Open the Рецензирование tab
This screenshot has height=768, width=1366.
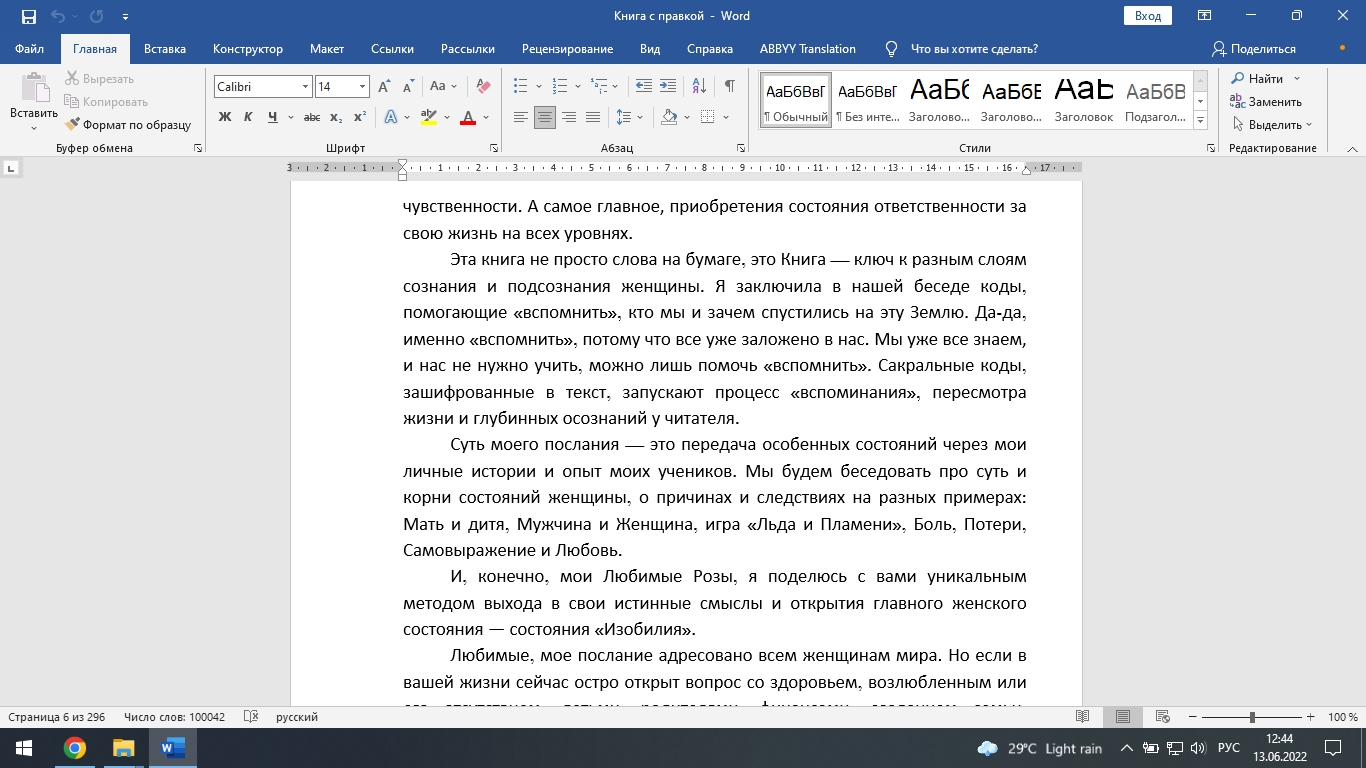[567, 49]
